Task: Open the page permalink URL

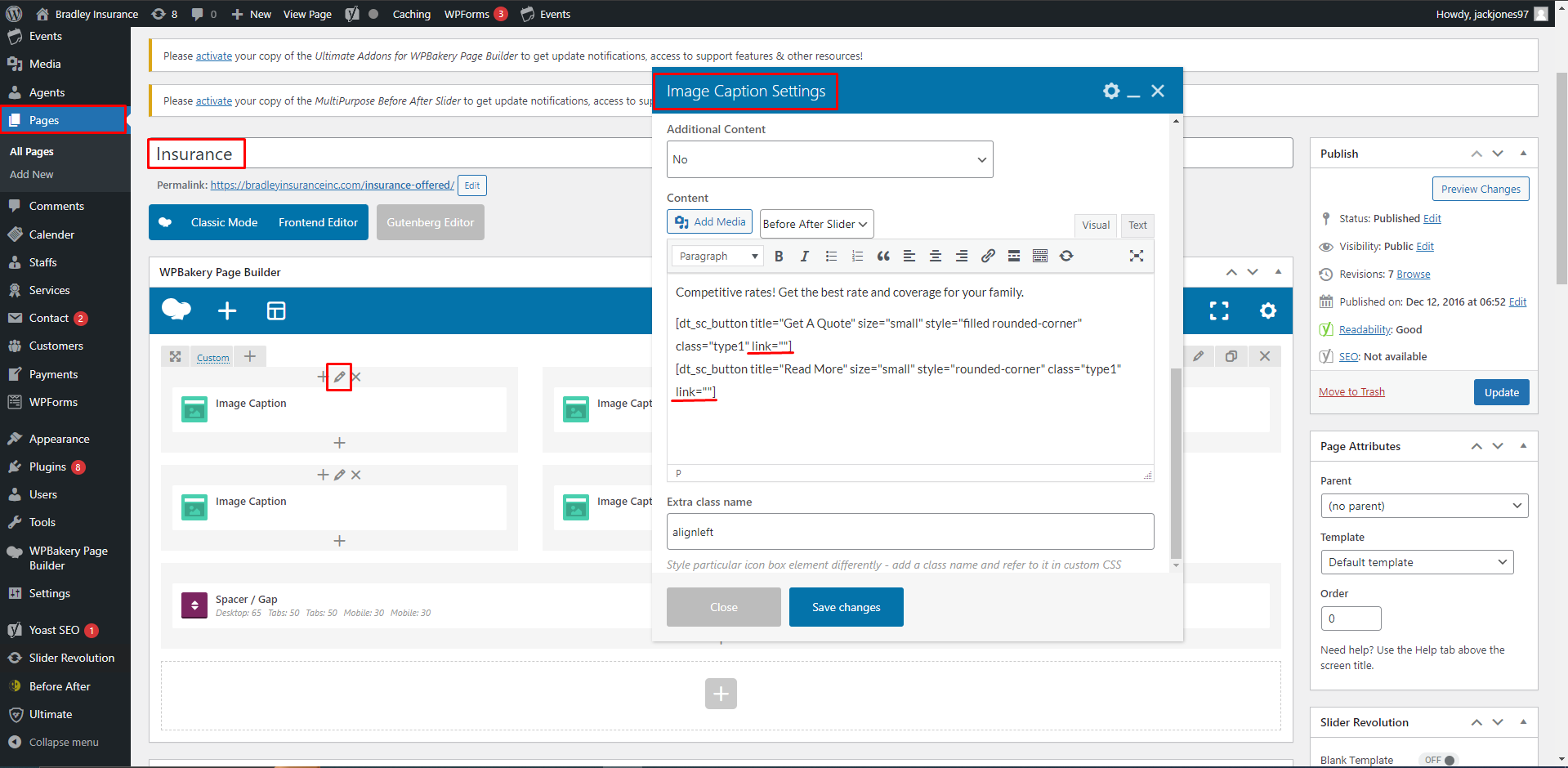Action: pos(333,185)
